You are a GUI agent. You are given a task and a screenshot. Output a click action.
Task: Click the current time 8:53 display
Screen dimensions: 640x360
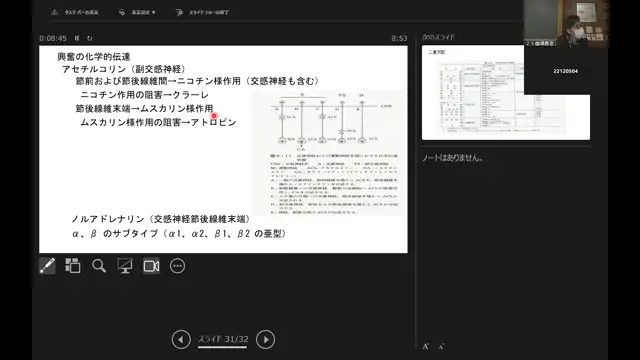tap(399, 38)
